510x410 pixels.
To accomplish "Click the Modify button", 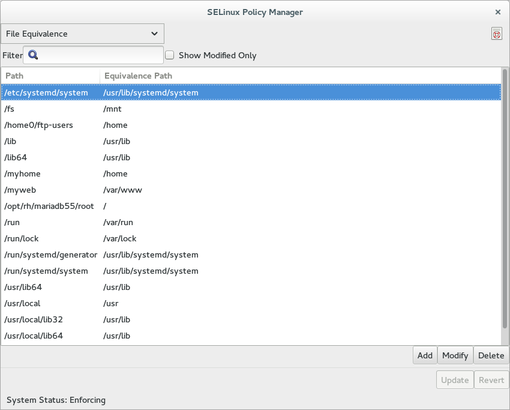I will [x=455, y=356].
